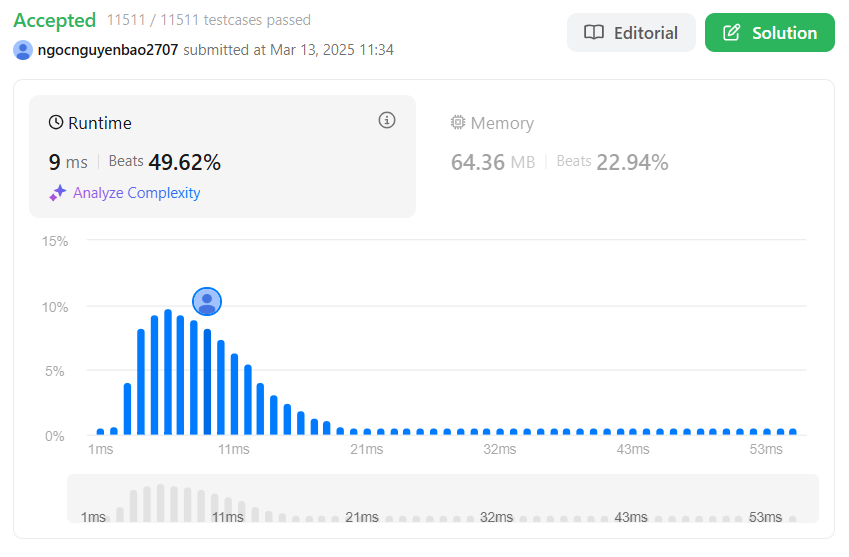Click the sparkle icon beside Analyze Complexity
This screenshot has width=849, height=557.
point(57,193)
